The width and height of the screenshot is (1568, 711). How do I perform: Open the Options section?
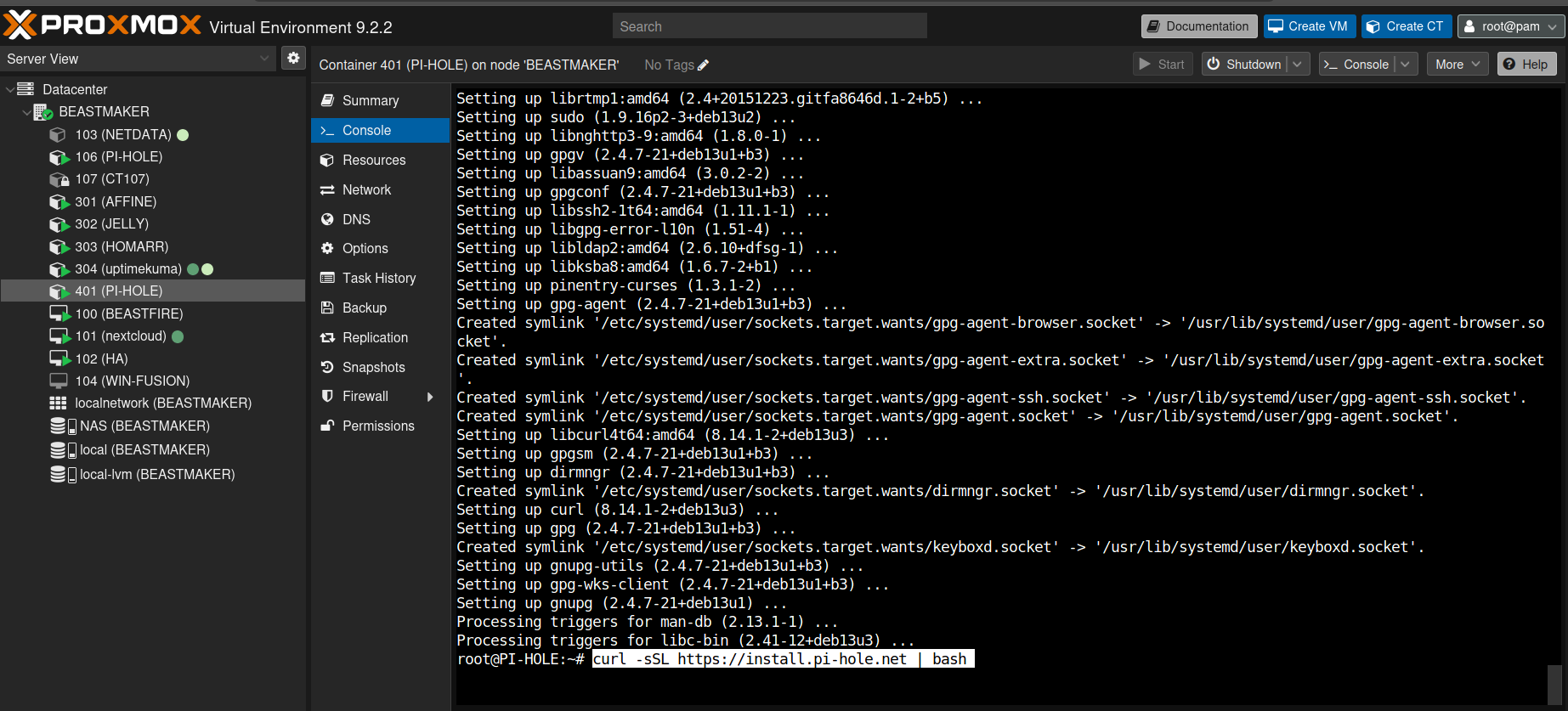coord(380,248)
